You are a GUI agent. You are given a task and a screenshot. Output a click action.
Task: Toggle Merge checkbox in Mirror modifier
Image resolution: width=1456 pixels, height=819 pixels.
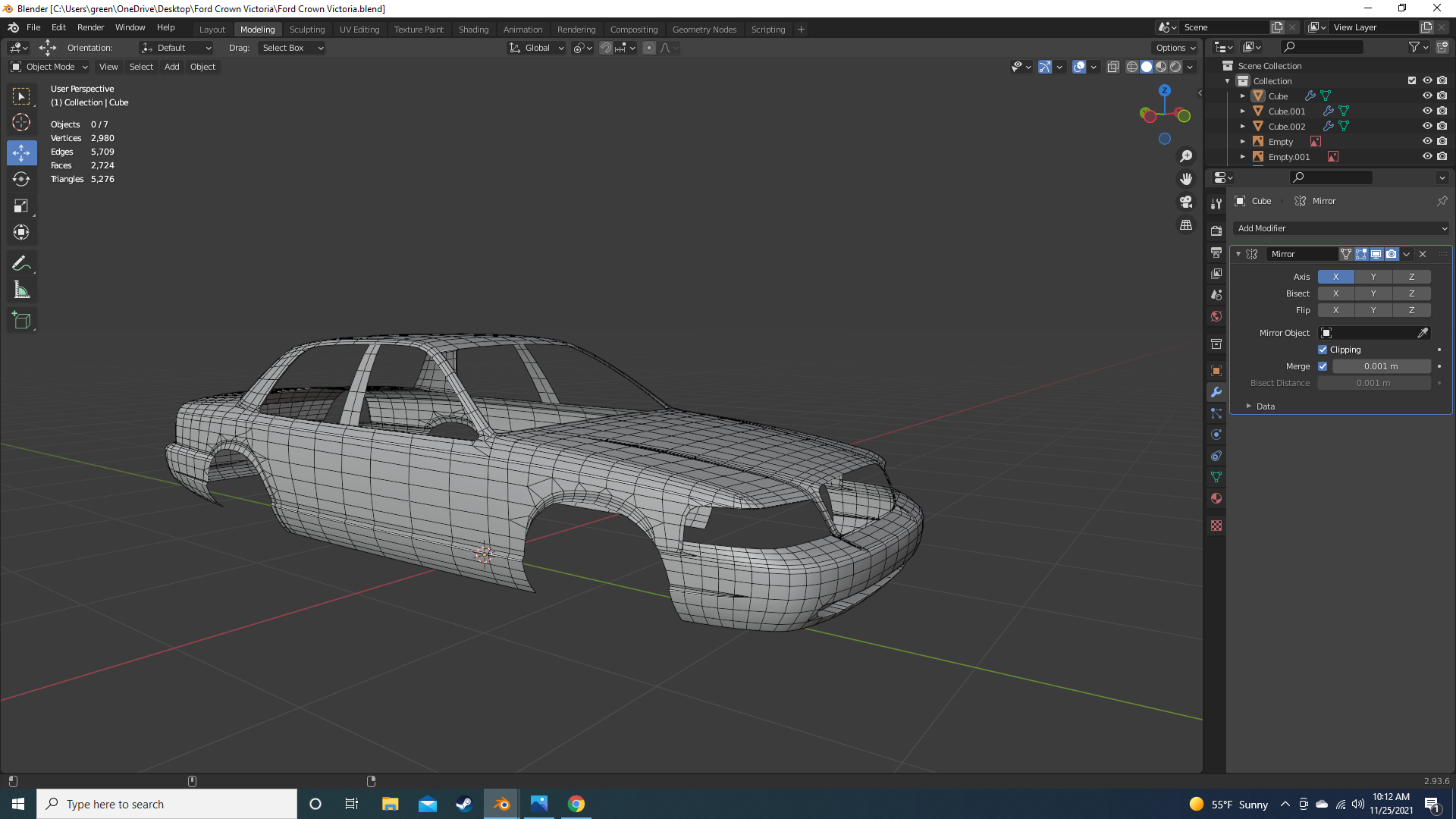coord(1323,366)
